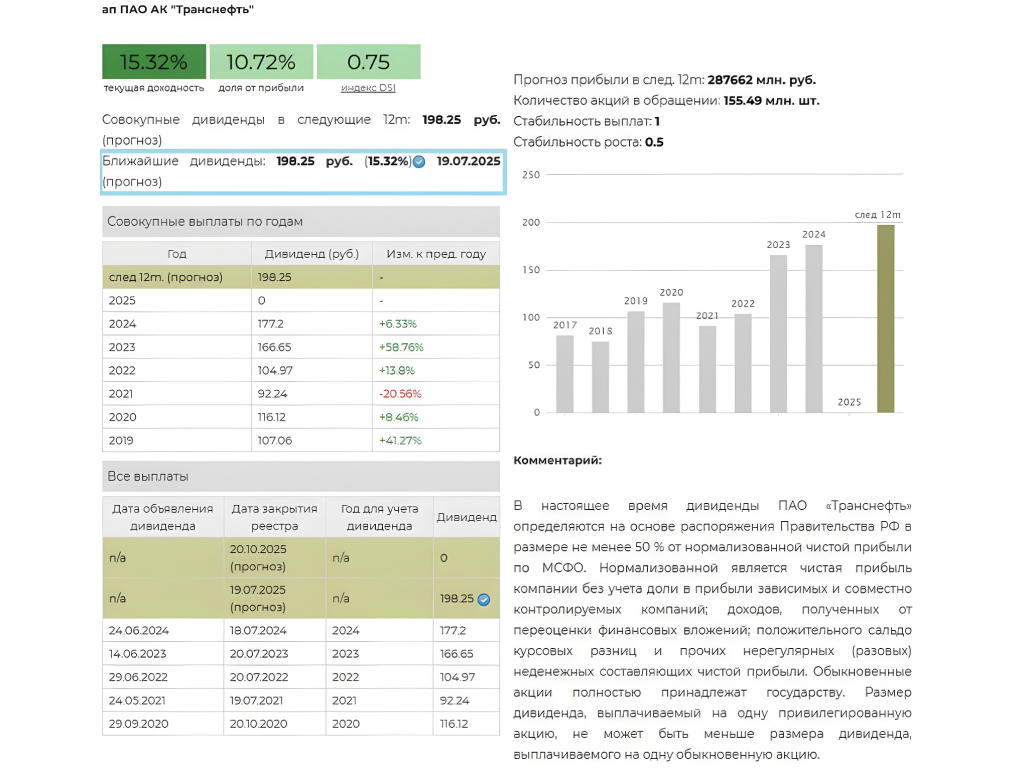Select the -20.56% change cell for 2021
This screenshot has width=1024, height=768.
pyautogui.click(x=435, y=394)
